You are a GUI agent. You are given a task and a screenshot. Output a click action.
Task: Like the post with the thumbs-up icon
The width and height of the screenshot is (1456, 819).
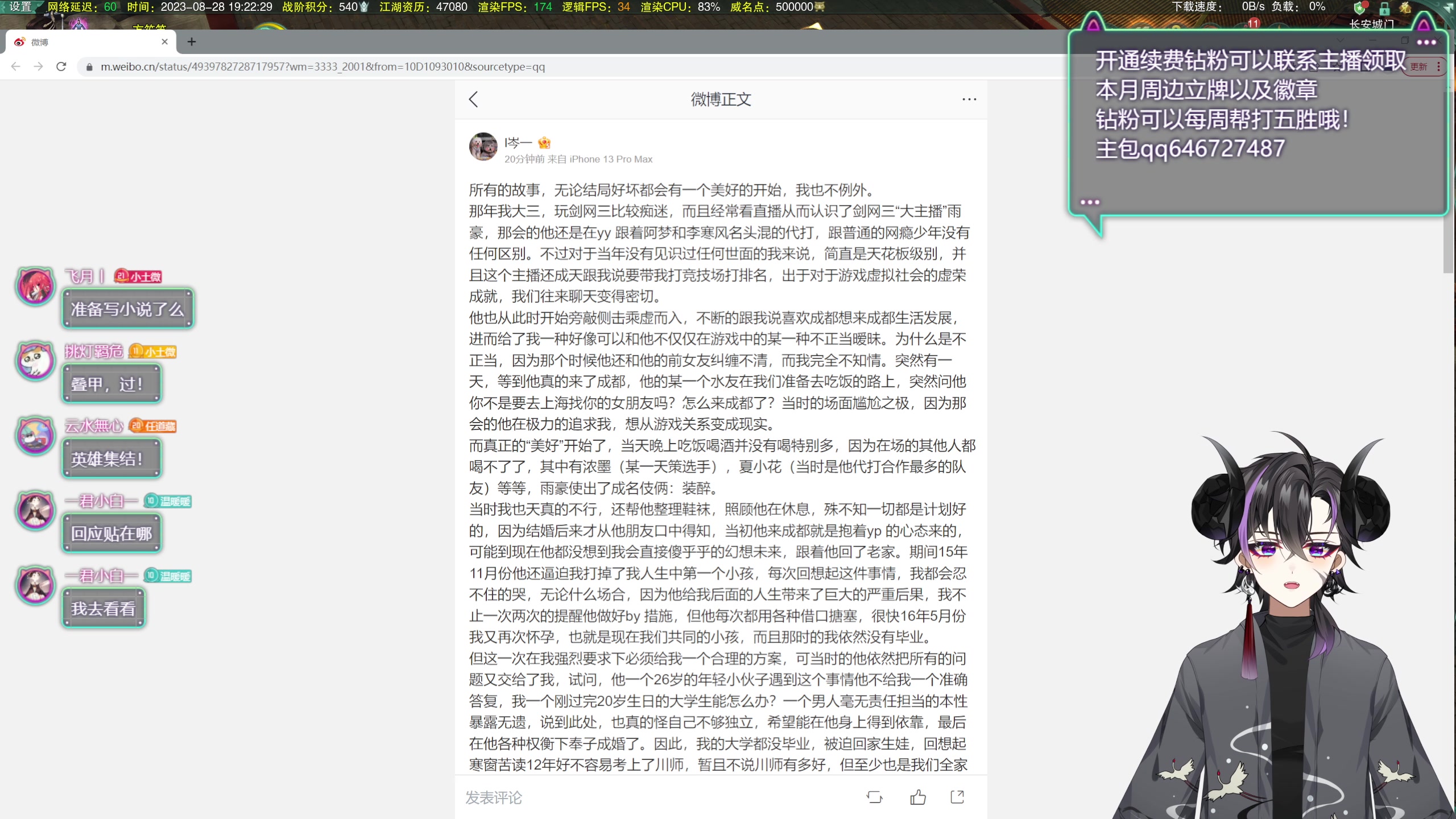918,797
